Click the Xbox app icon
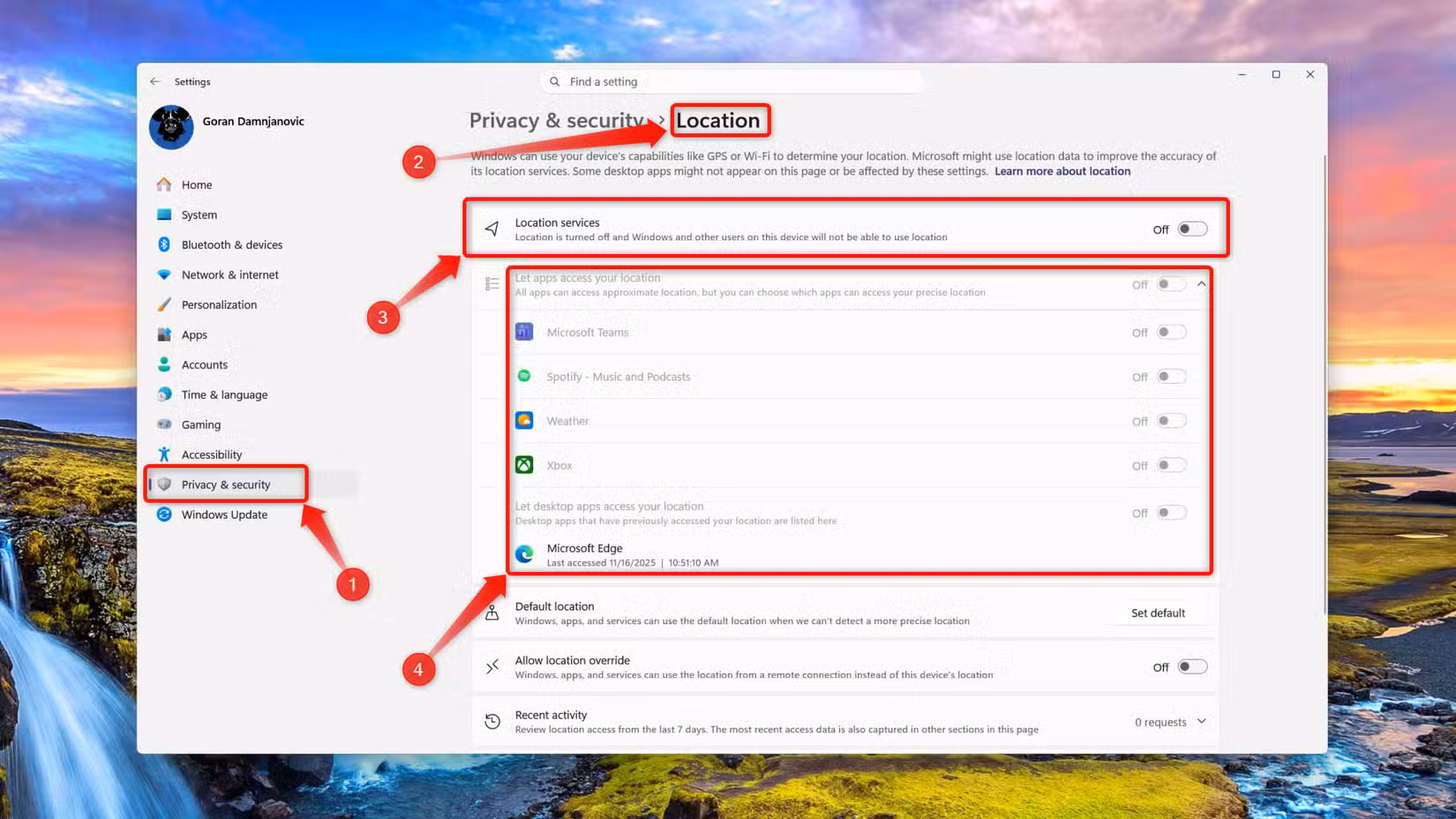The width and height of the screenshot is (1456, 819). [524, 465]
